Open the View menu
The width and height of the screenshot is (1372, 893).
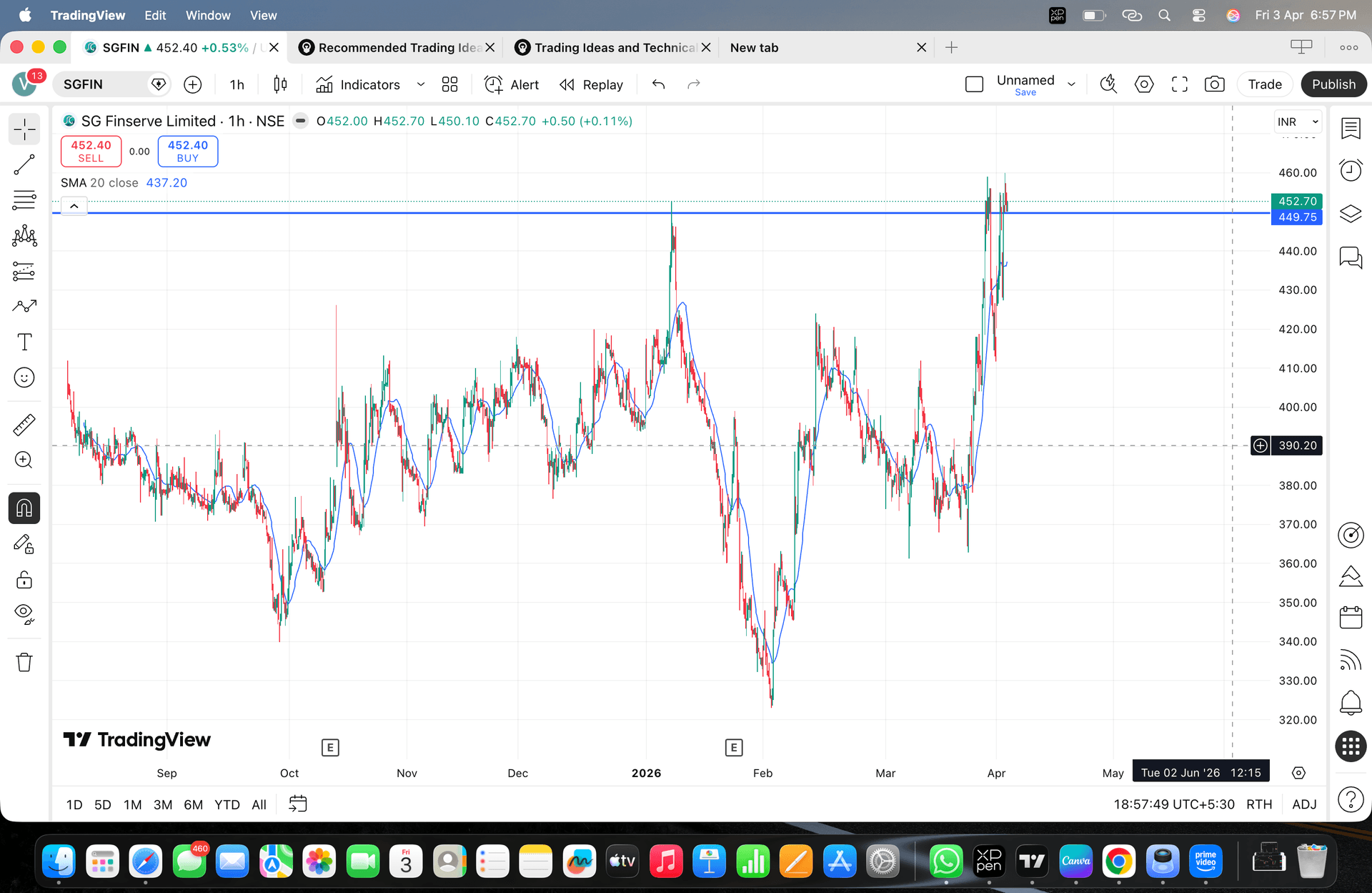point(263,15)
